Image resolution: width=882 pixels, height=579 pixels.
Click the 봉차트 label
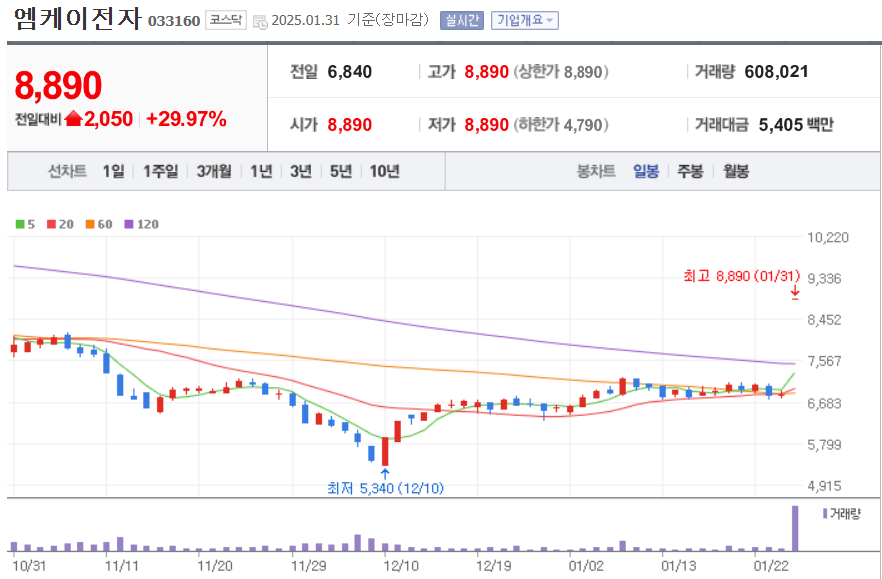[596, 171]
